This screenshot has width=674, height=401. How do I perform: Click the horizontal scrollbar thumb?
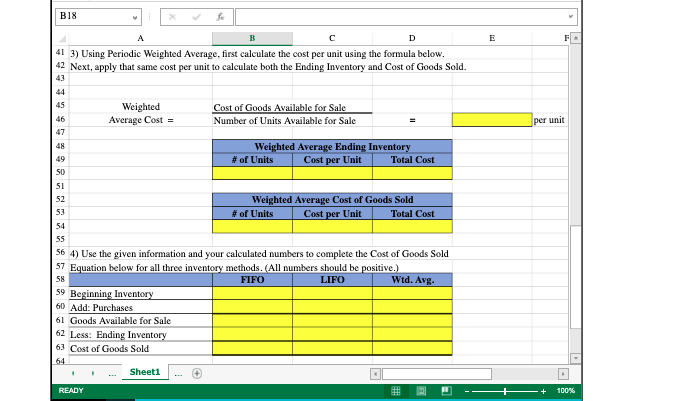point(437,374)
